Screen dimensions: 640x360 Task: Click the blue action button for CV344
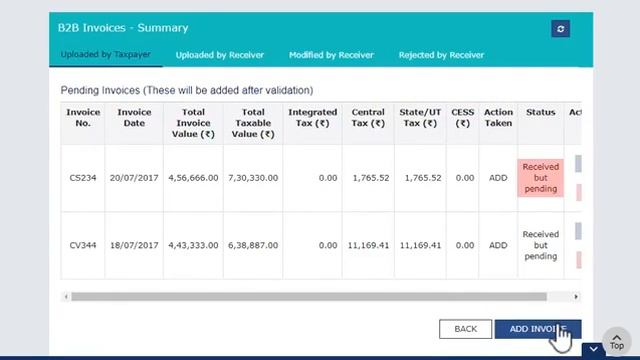coord(578,231)
